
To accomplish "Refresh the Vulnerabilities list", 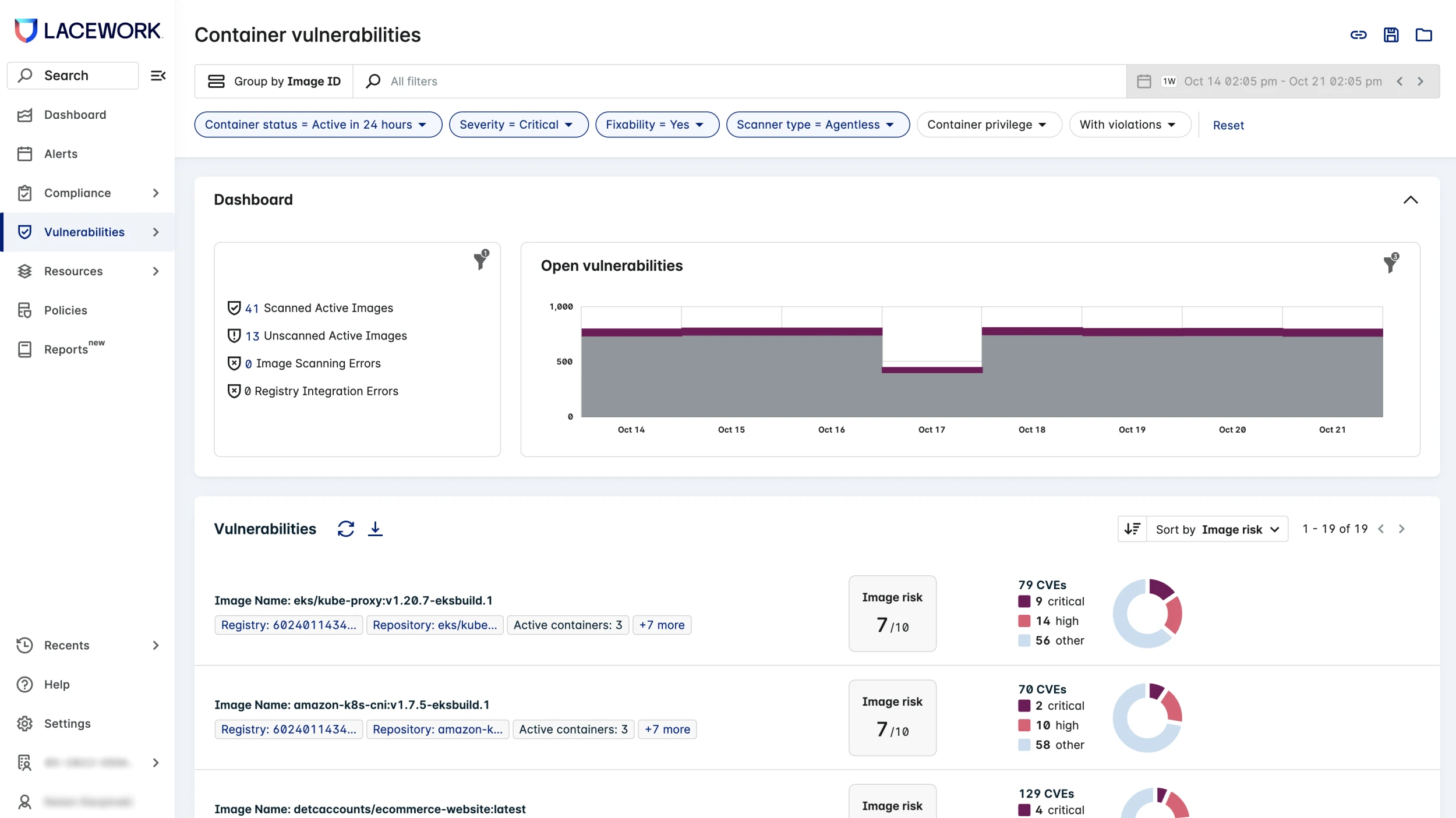I will point(346,529).
